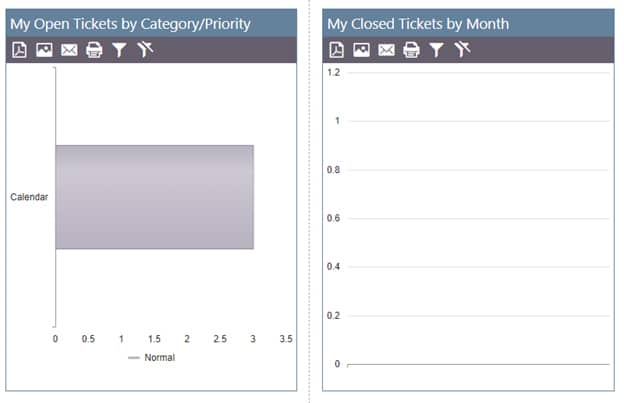Open filter for Closed Tickets chart
Viewport: 624px width, 403px height.
coord(436,50)
